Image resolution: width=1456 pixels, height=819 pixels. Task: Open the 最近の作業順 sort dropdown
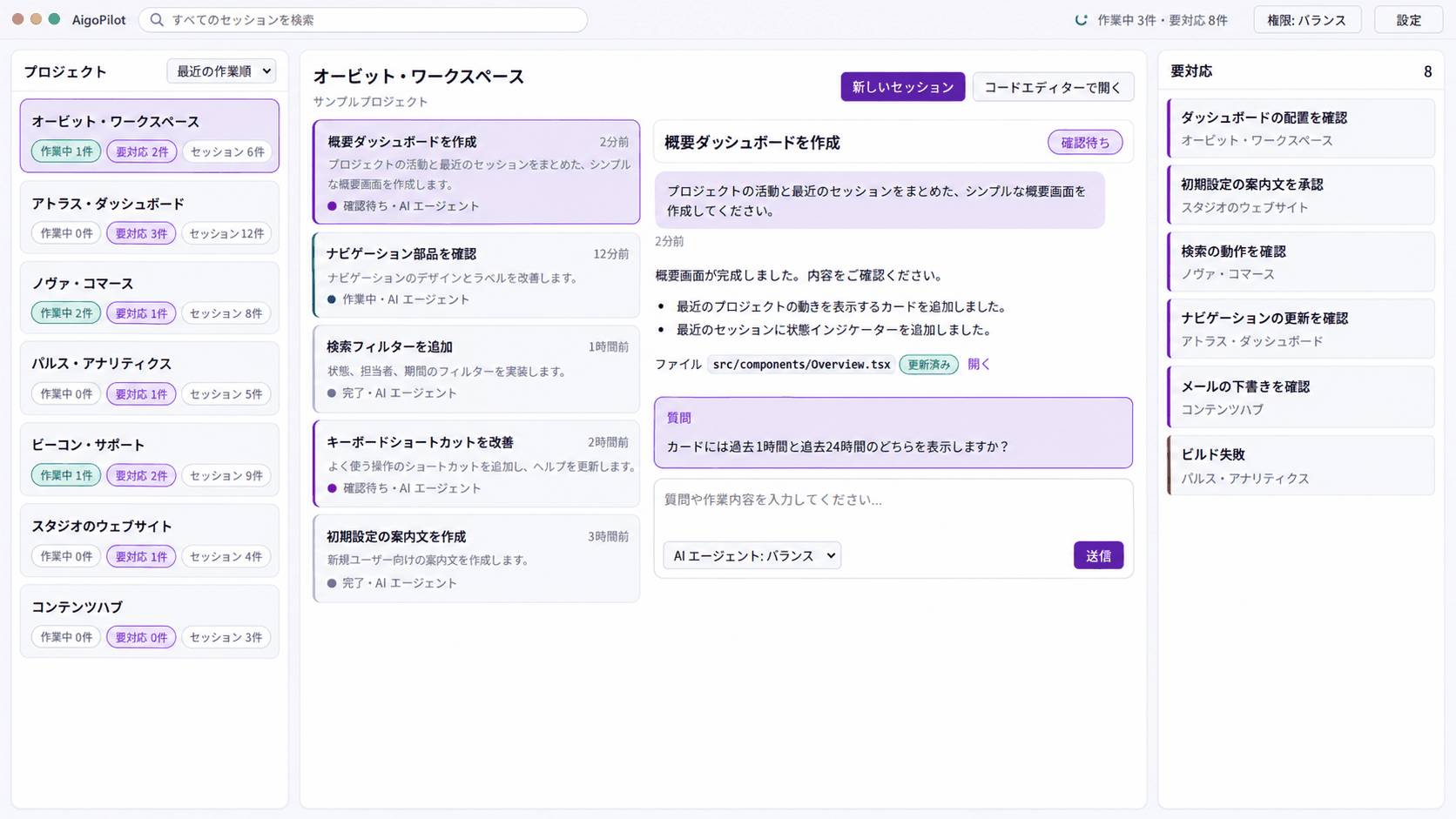click(222, 71)
